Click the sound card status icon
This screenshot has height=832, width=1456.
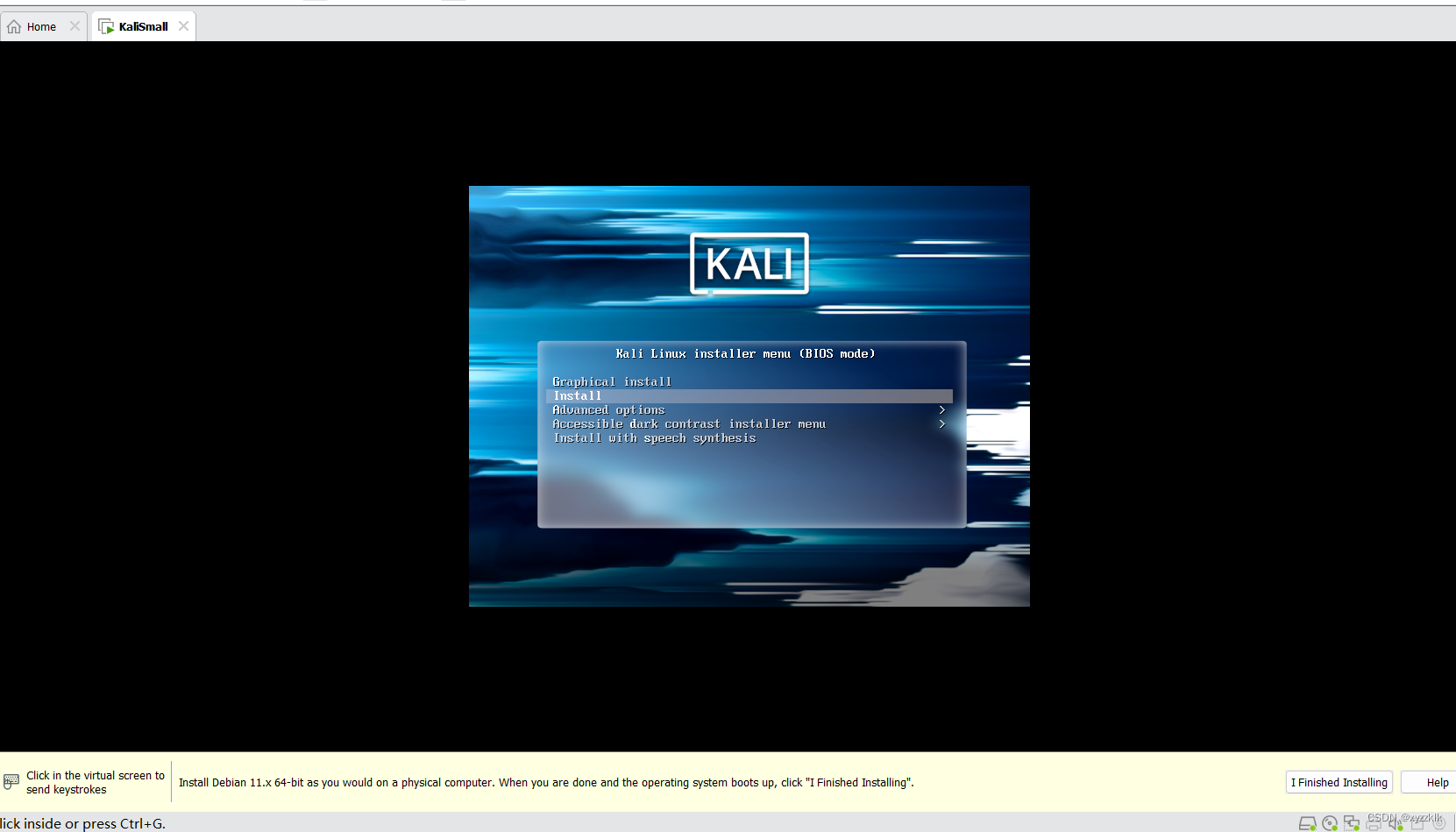pyautogui.click(x=1396, y=823)
